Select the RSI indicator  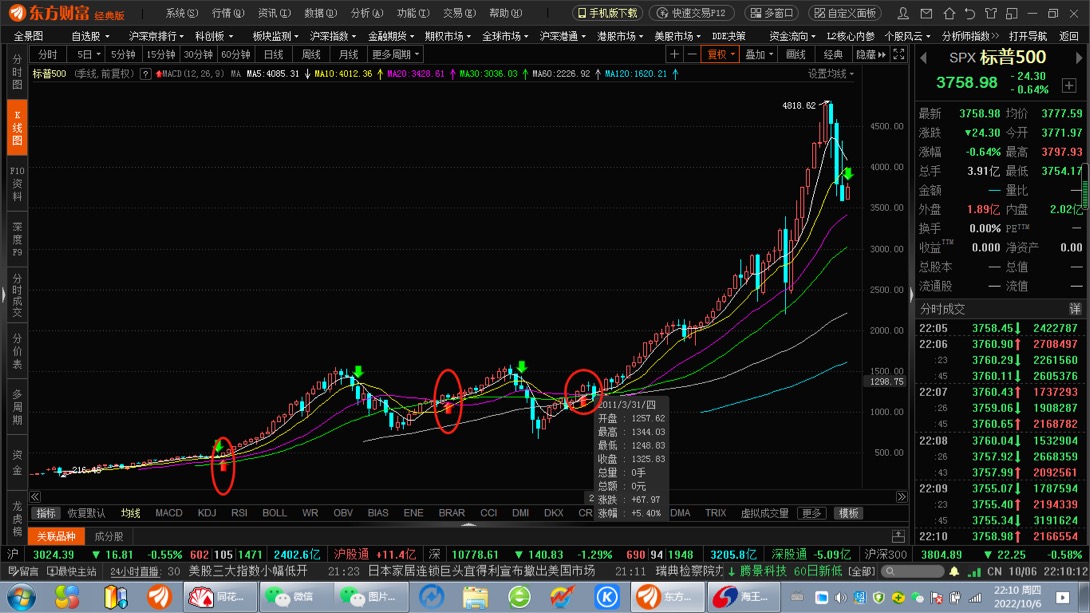[x=239, y=513]
